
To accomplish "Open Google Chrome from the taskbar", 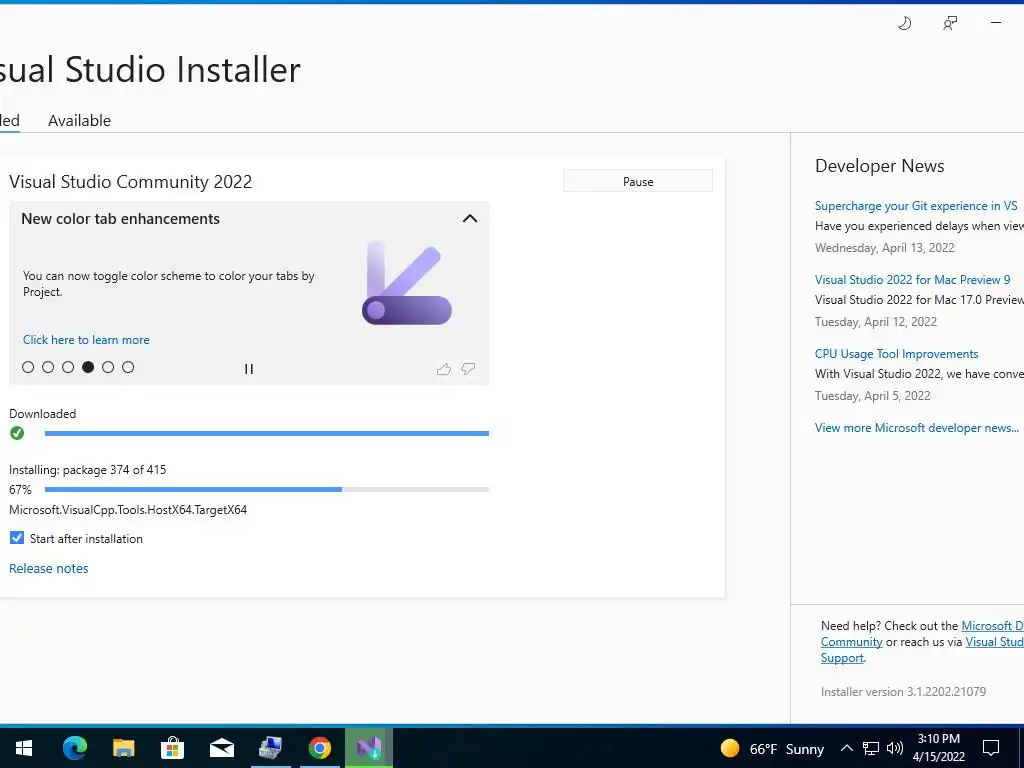I will coord(319,748).
